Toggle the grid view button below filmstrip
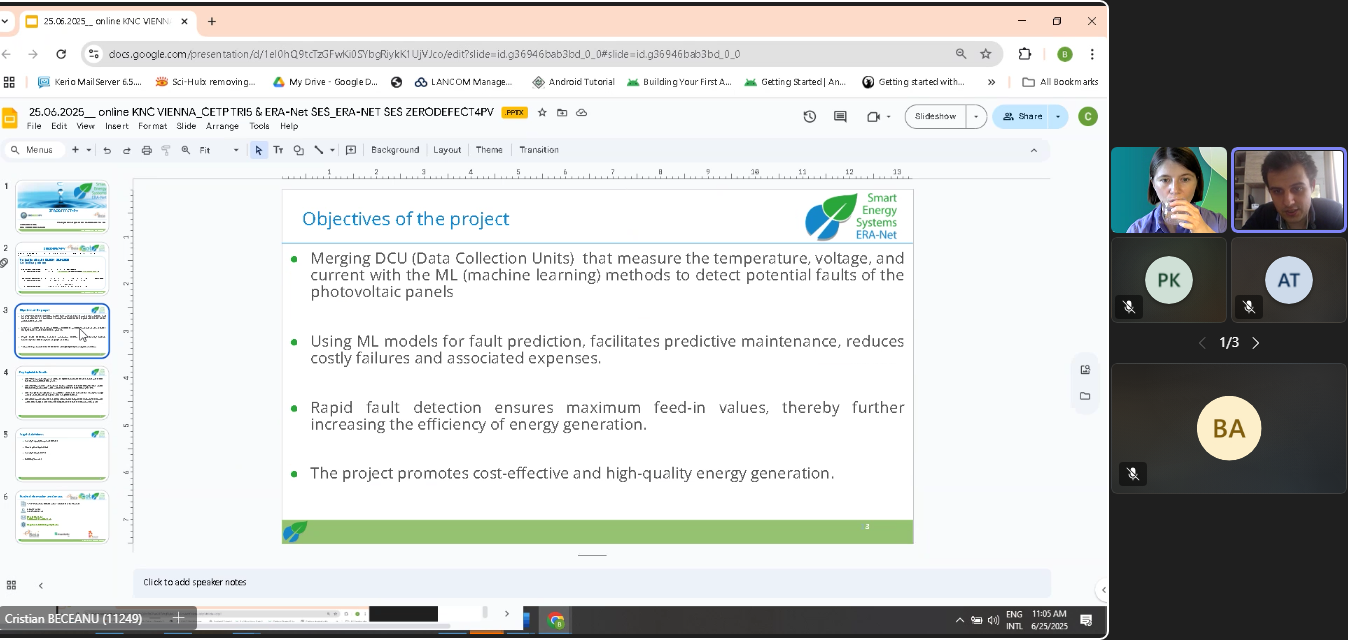The width and height of the screenshot is (1348, 640). (x=12, y=585)
